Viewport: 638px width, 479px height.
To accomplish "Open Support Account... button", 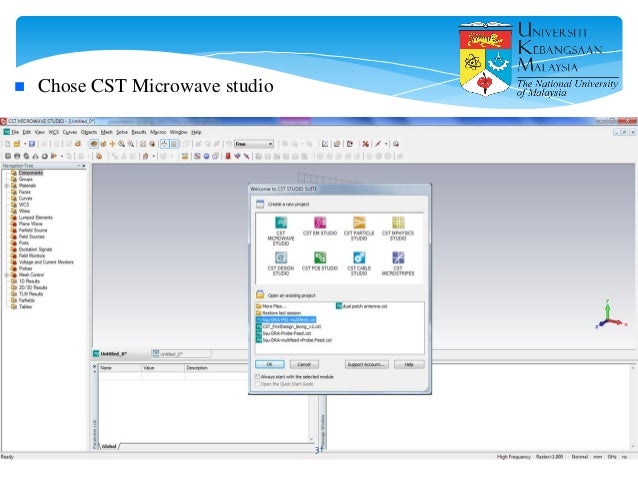I will 366,364.
